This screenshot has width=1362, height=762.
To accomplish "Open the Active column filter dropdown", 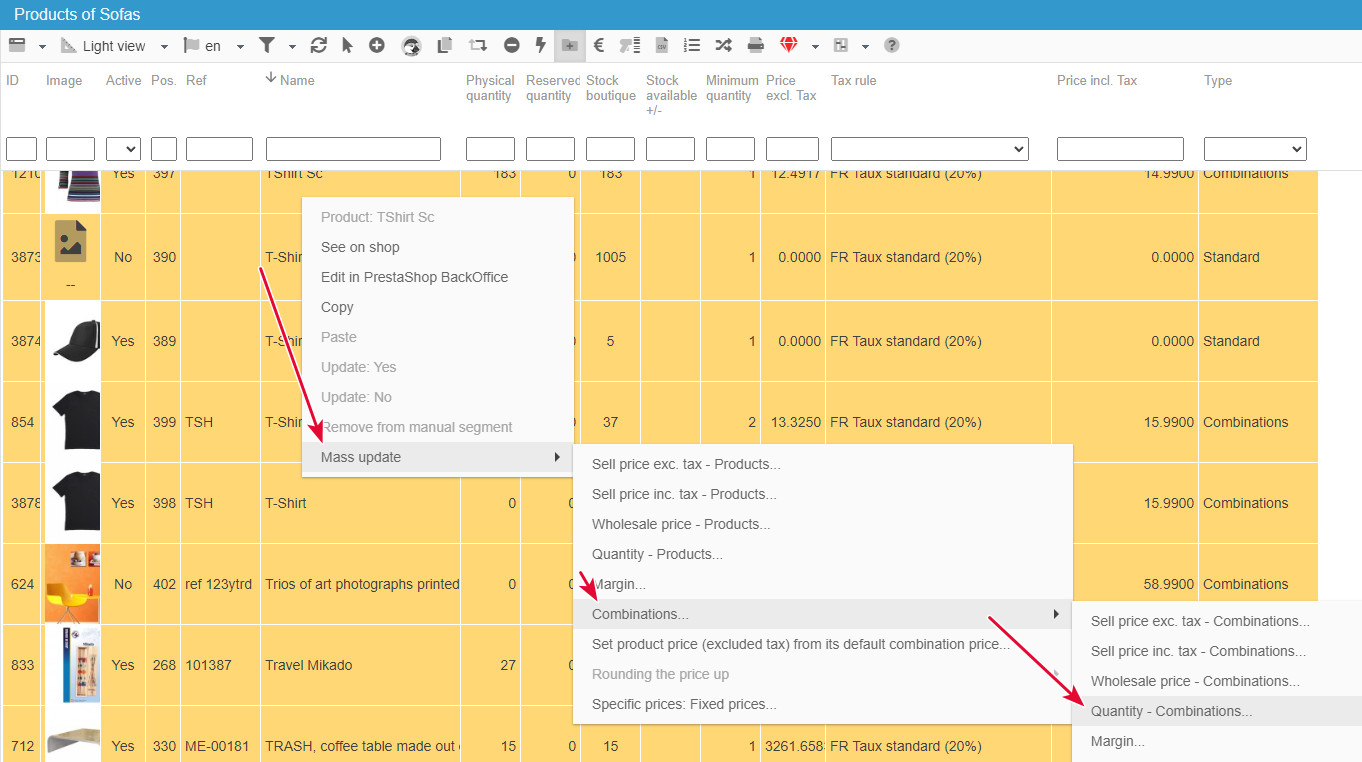I will click(123, 149).
